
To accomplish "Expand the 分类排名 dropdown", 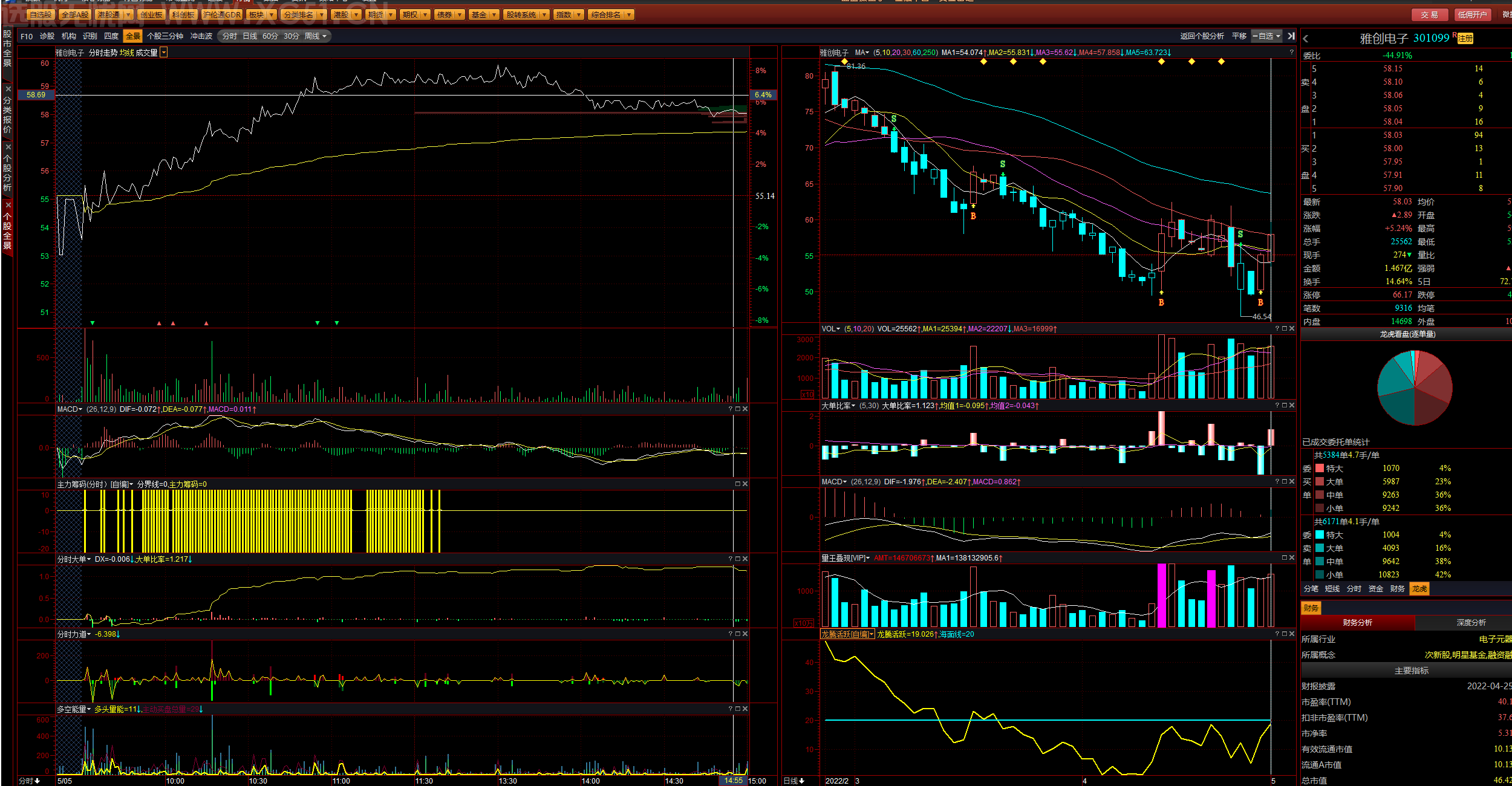I will point(321,15).
